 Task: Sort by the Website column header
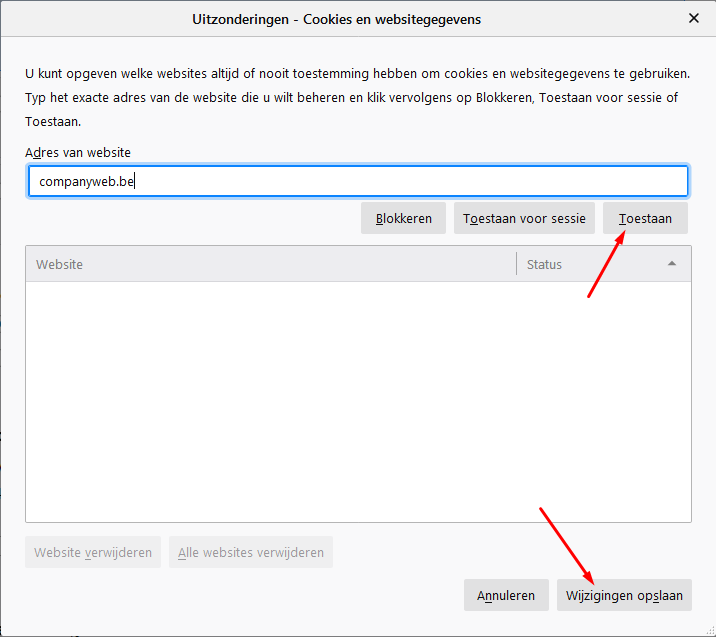point(270,264)
